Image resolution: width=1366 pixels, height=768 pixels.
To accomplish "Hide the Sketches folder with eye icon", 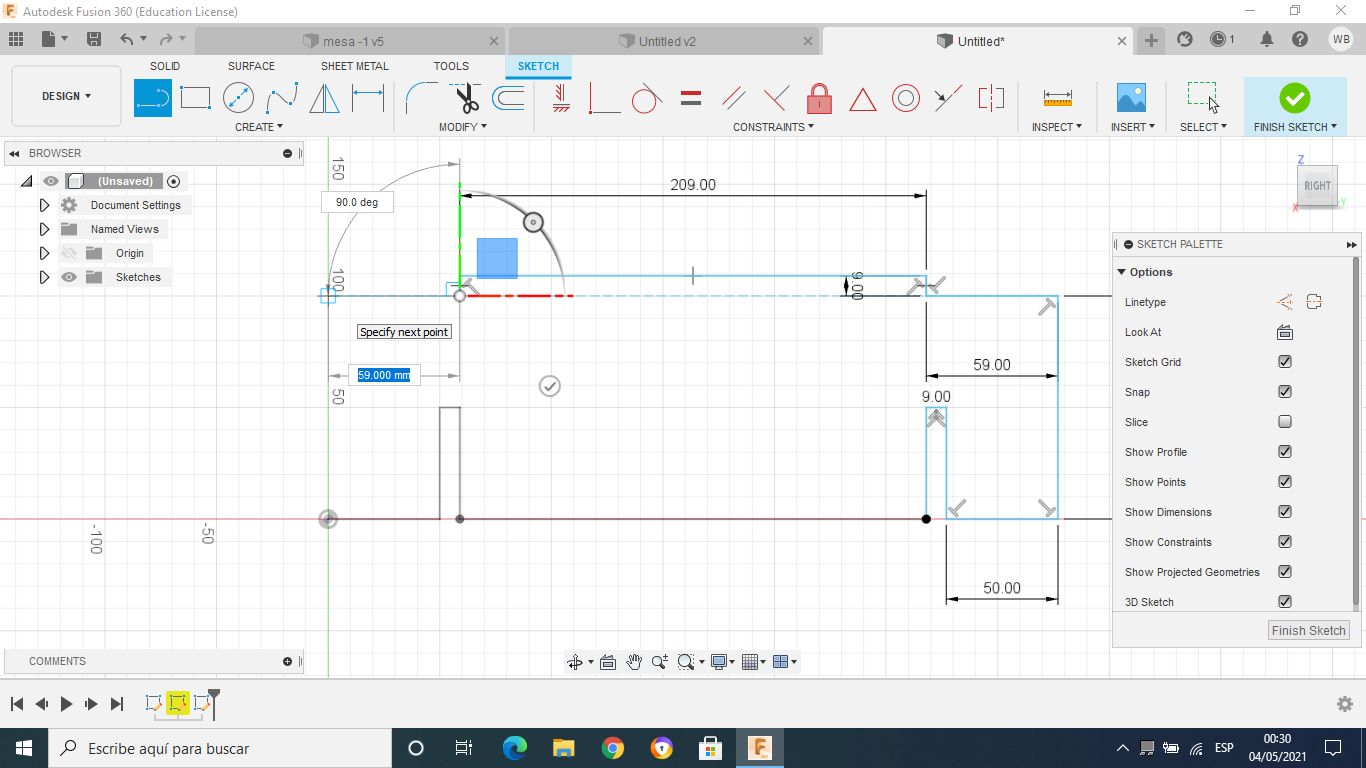I will pyautogui.click(x=69, y=277).
